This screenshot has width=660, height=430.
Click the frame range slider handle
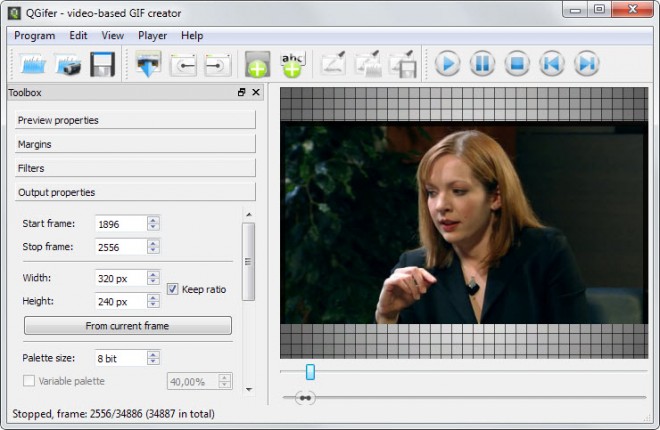(305, 398)
